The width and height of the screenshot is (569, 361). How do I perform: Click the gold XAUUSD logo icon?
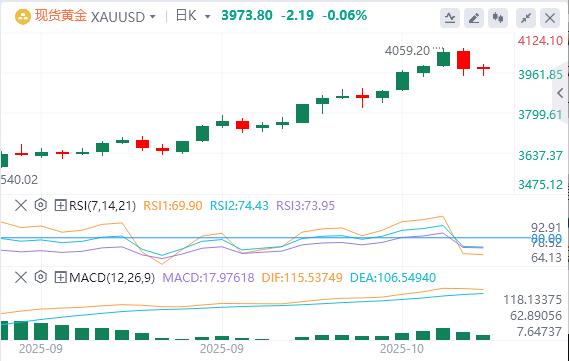[23, 17]
